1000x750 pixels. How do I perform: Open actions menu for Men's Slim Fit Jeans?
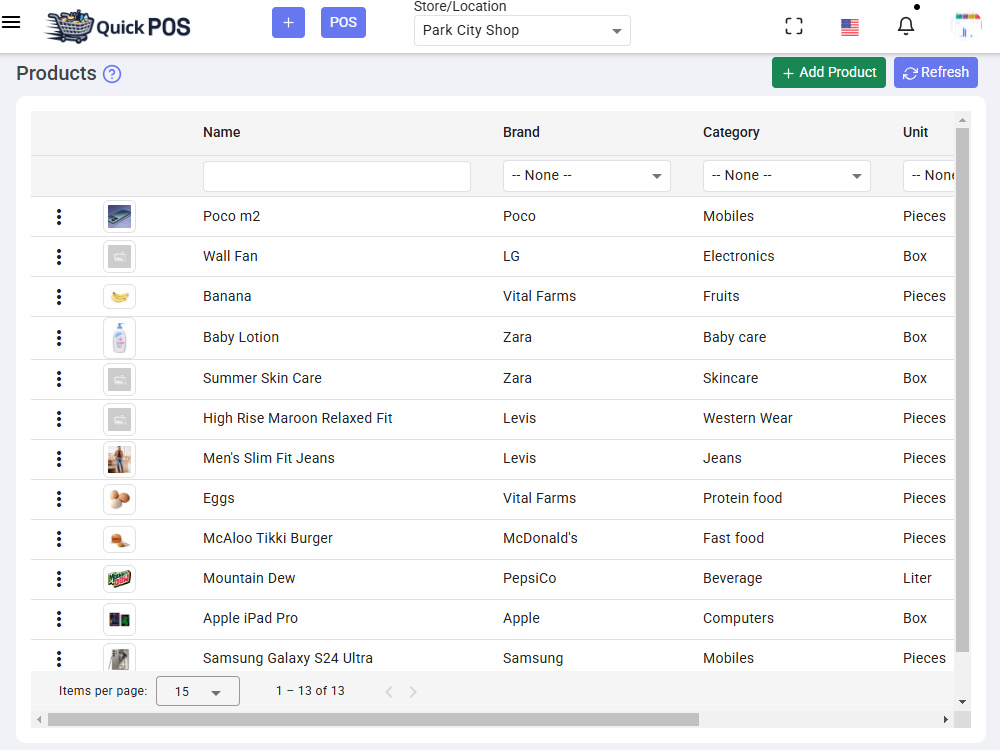coord(59,459)
